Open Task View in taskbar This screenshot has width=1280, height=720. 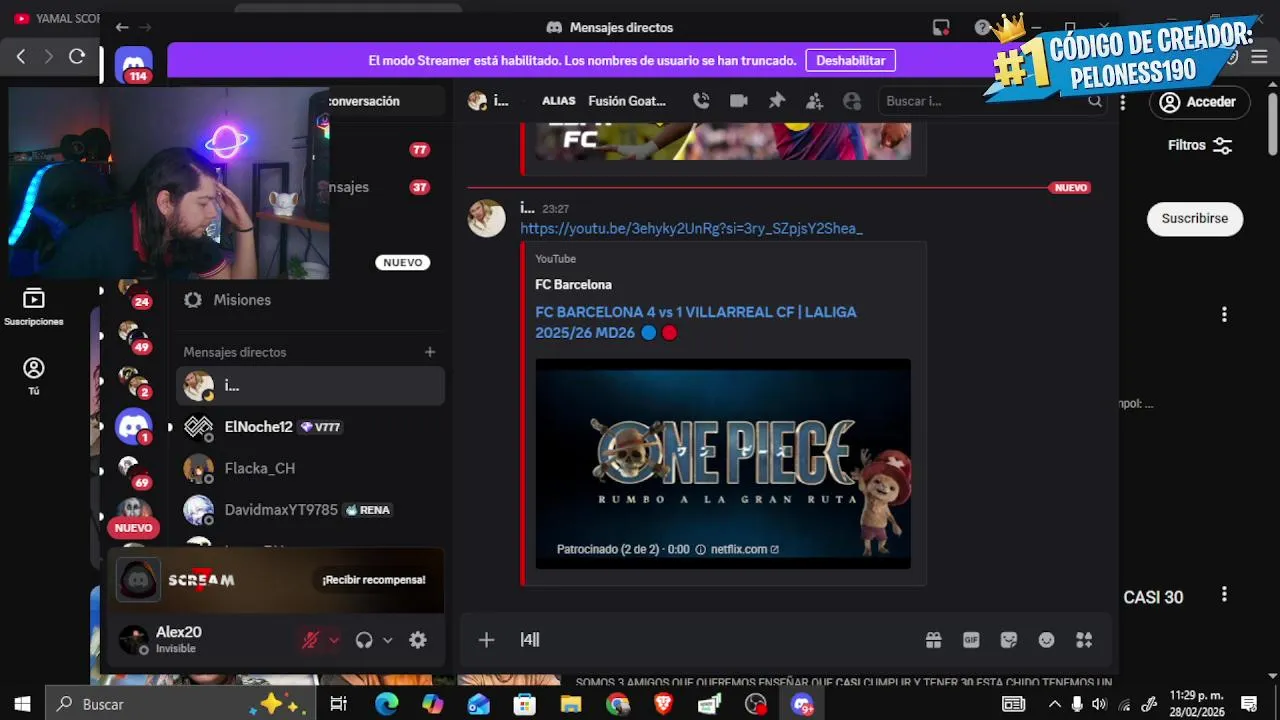pyautogui.click(x=338, y=704)
